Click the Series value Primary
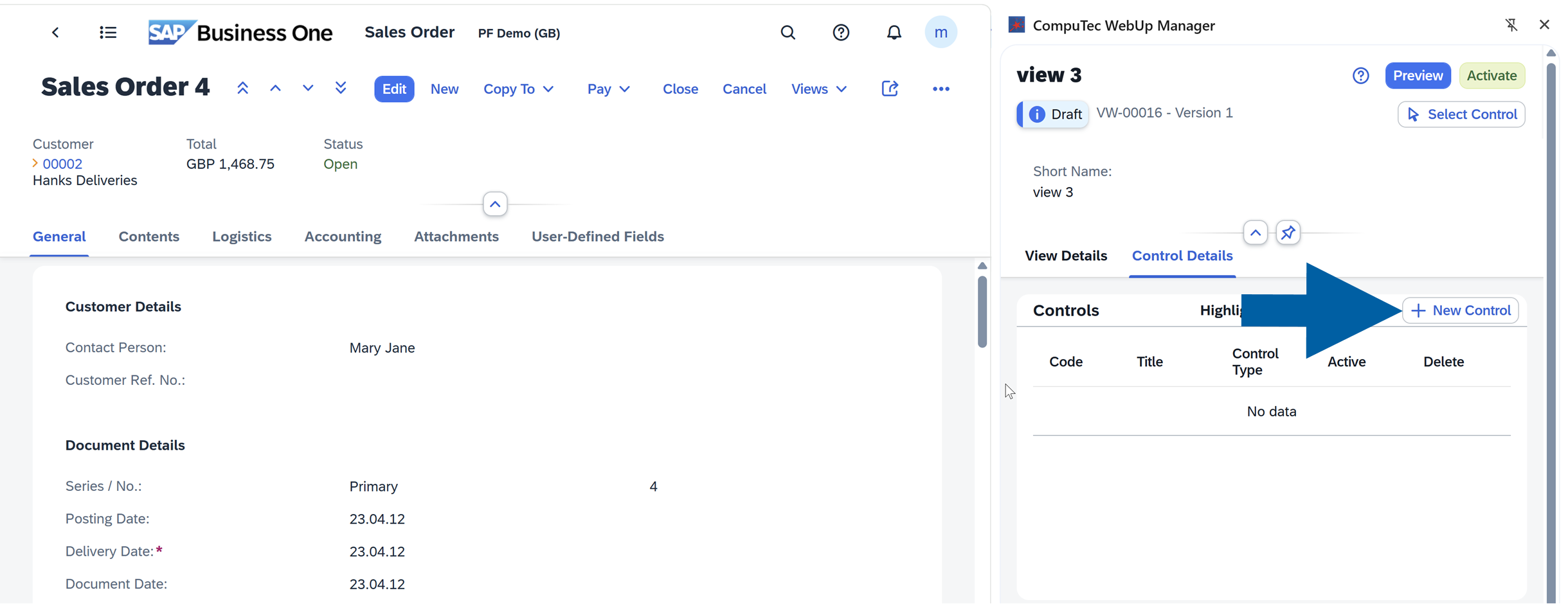 (x=374, y=486)
